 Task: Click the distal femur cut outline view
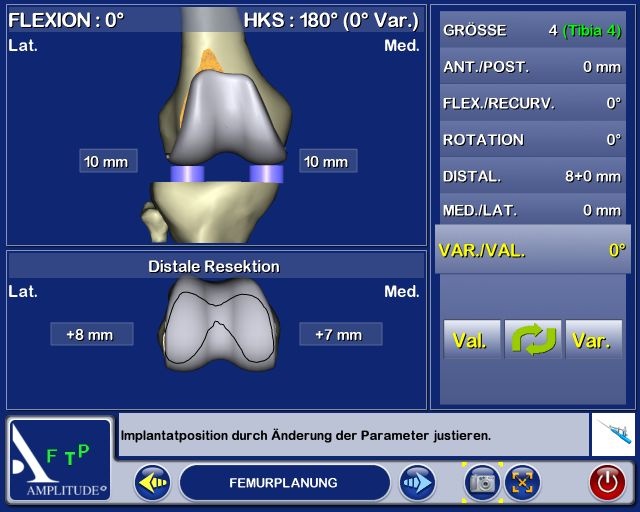[x=219, y=324]
